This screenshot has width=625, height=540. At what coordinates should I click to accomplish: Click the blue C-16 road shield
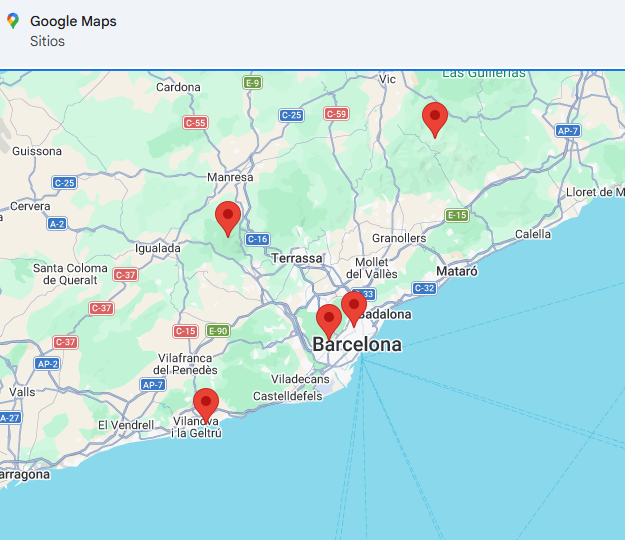click(257, 239)
